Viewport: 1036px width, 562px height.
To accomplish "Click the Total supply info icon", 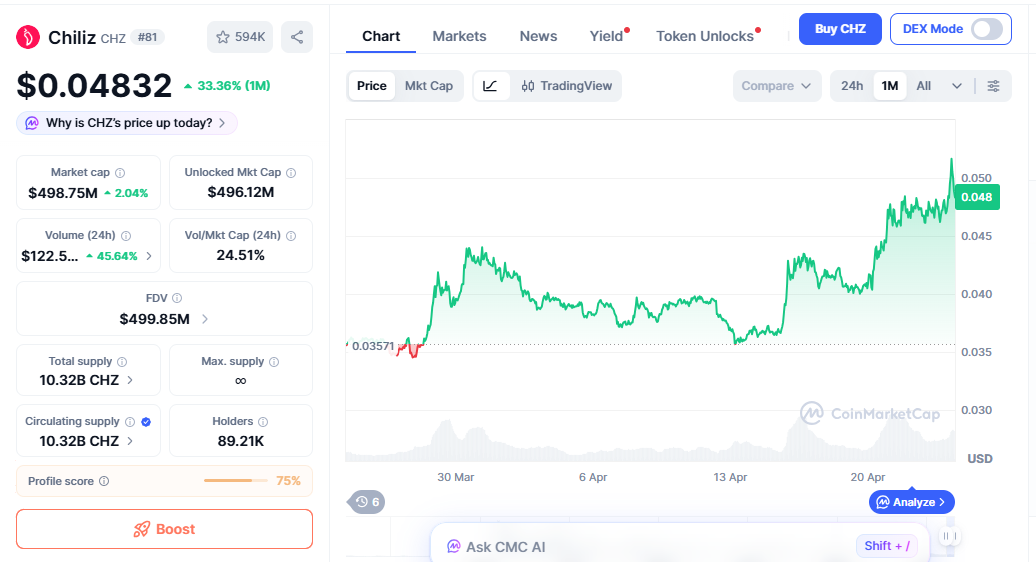I will [122, 362].
